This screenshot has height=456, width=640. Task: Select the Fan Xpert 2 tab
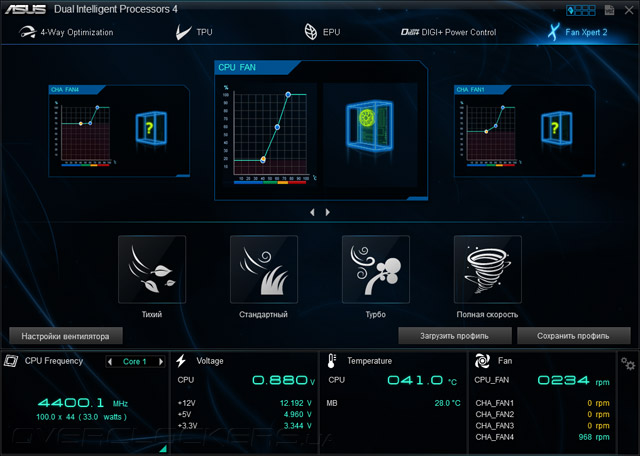tap(578, 32)
